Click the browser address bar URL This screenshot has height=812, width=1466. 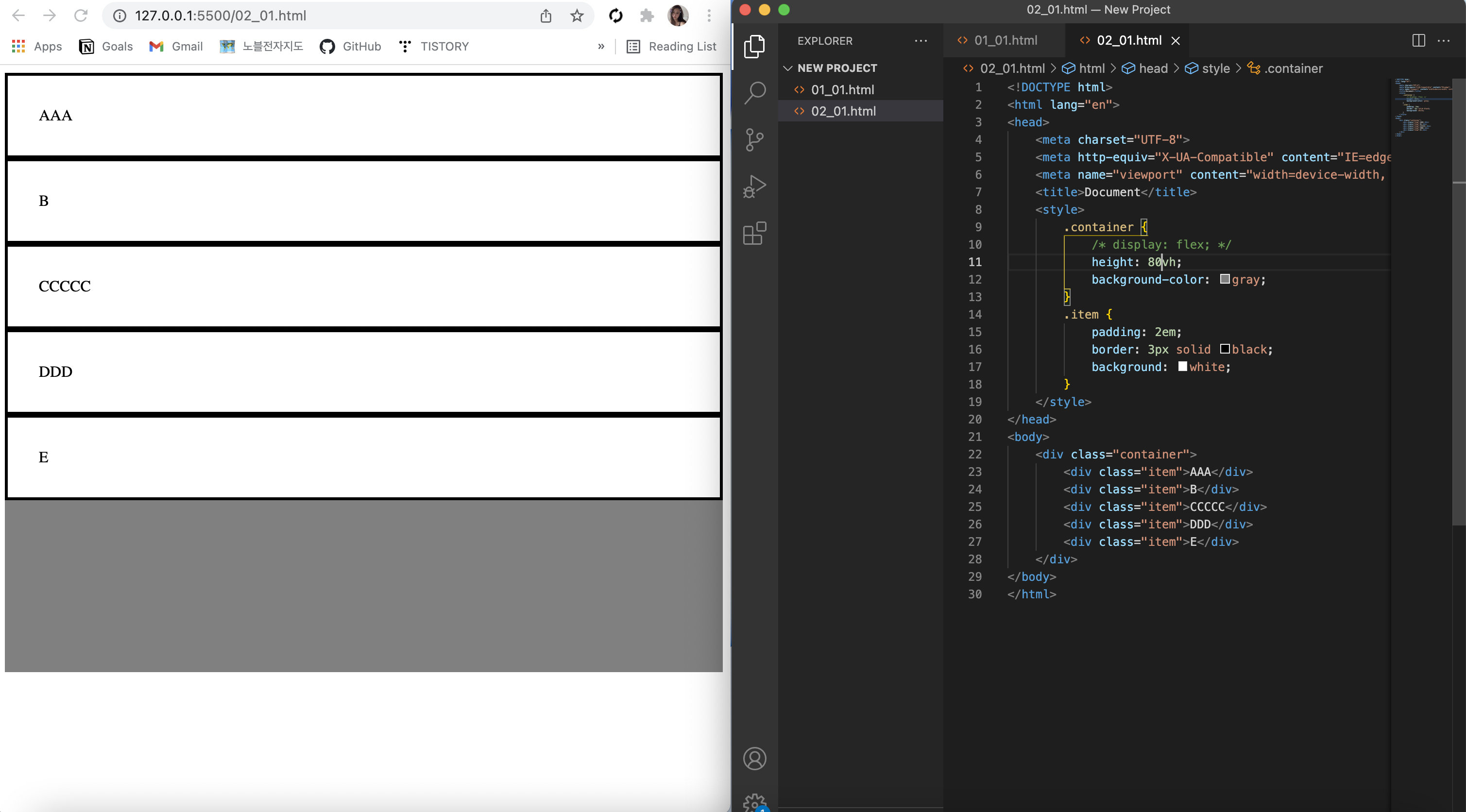point(221,16)
